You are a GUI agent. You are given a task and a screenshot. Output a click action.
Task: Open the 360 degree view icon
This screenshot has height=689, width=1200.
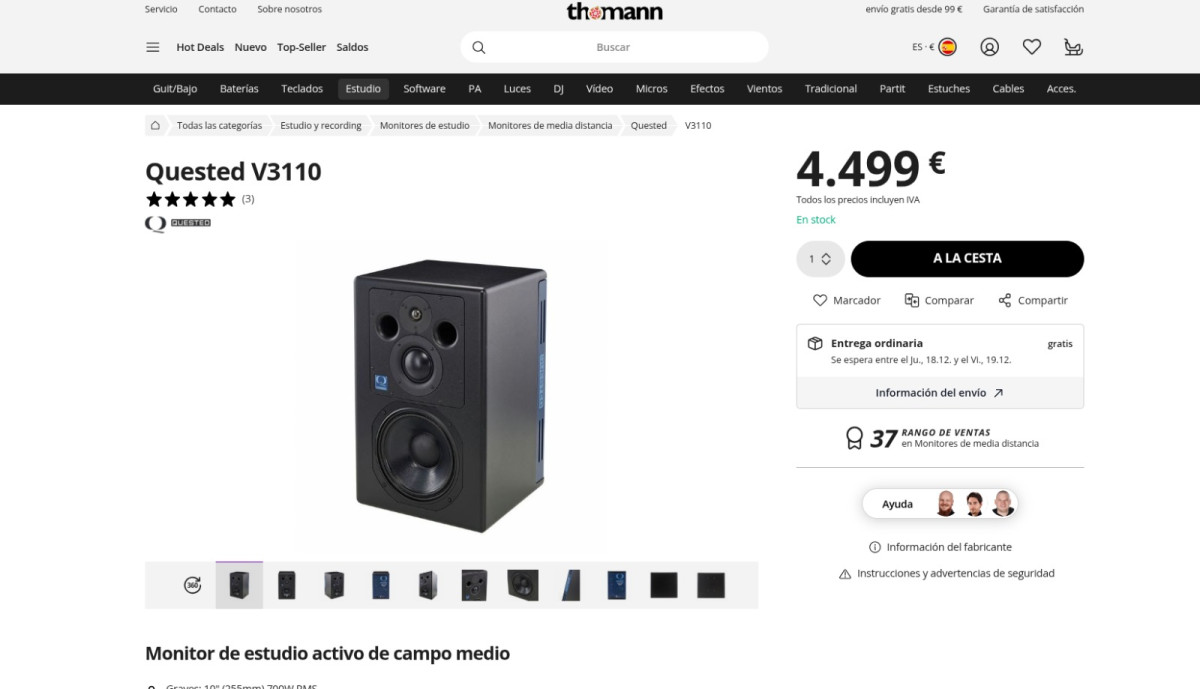(192, 585)
